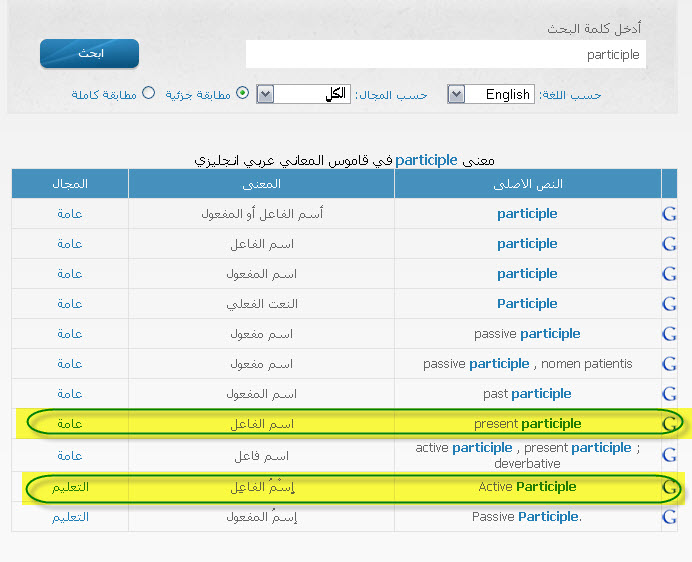Click Google icon for nomen patientis row

(x=669, y=364)
